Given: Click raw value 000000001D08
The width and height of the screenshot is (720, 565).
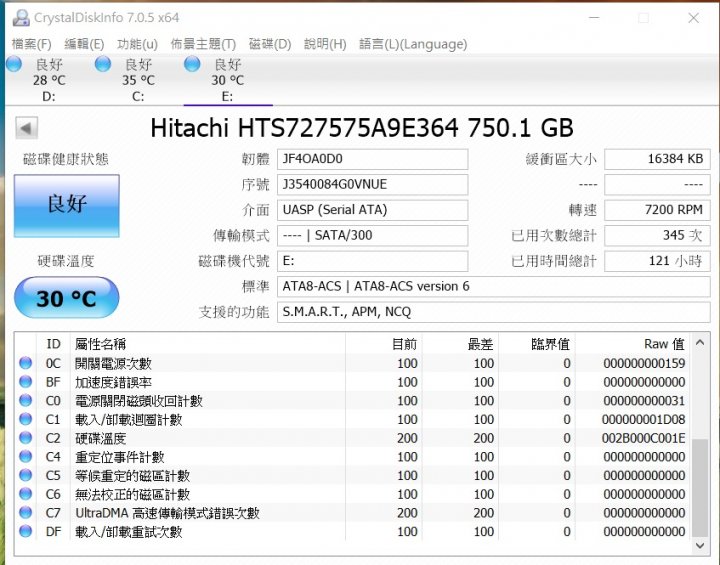Looking at the screenshot, I should (643, 419).
